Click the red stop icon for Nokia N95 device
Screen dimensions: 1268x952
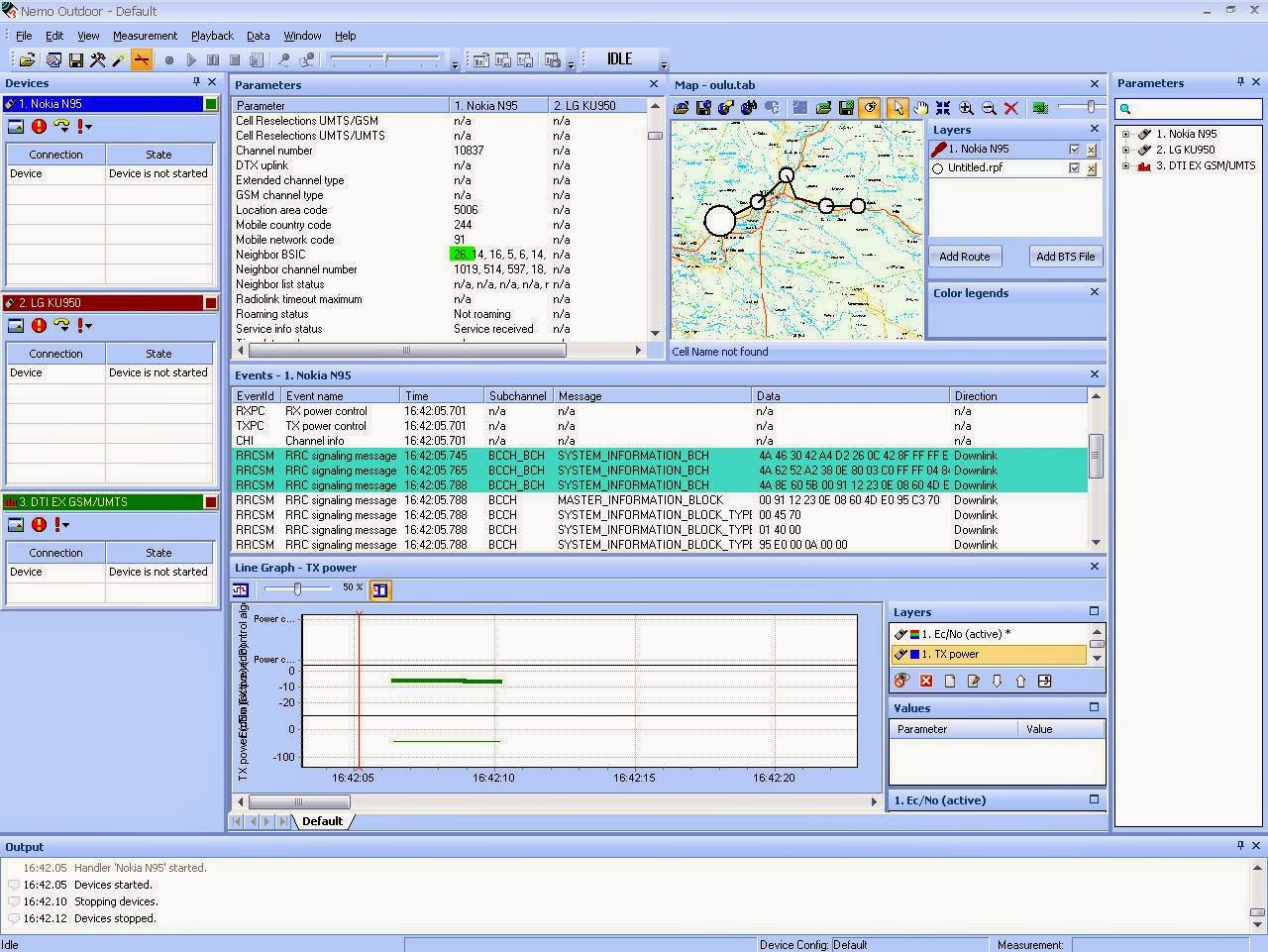click(39, 126)
